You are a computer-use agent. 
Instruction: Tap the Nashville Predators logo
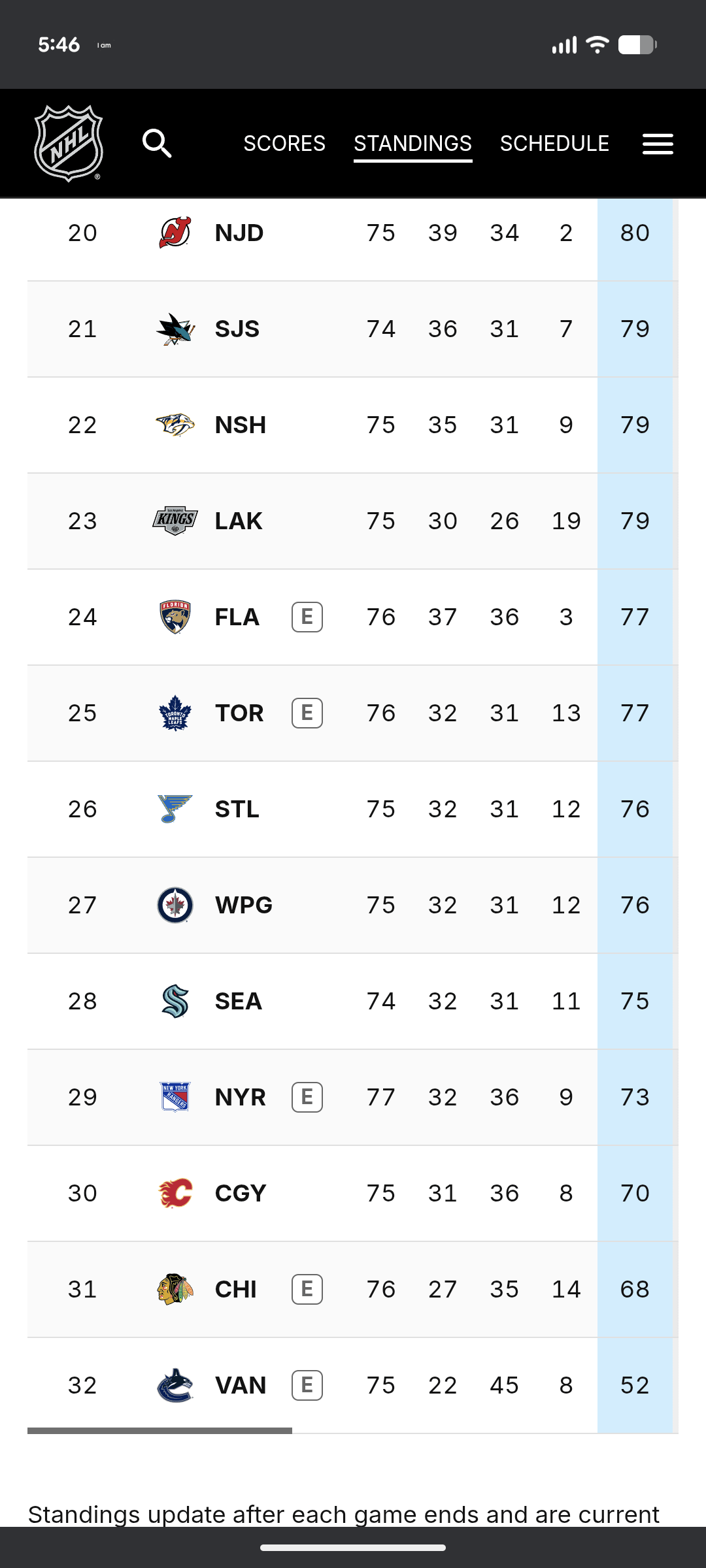[175, 425]
